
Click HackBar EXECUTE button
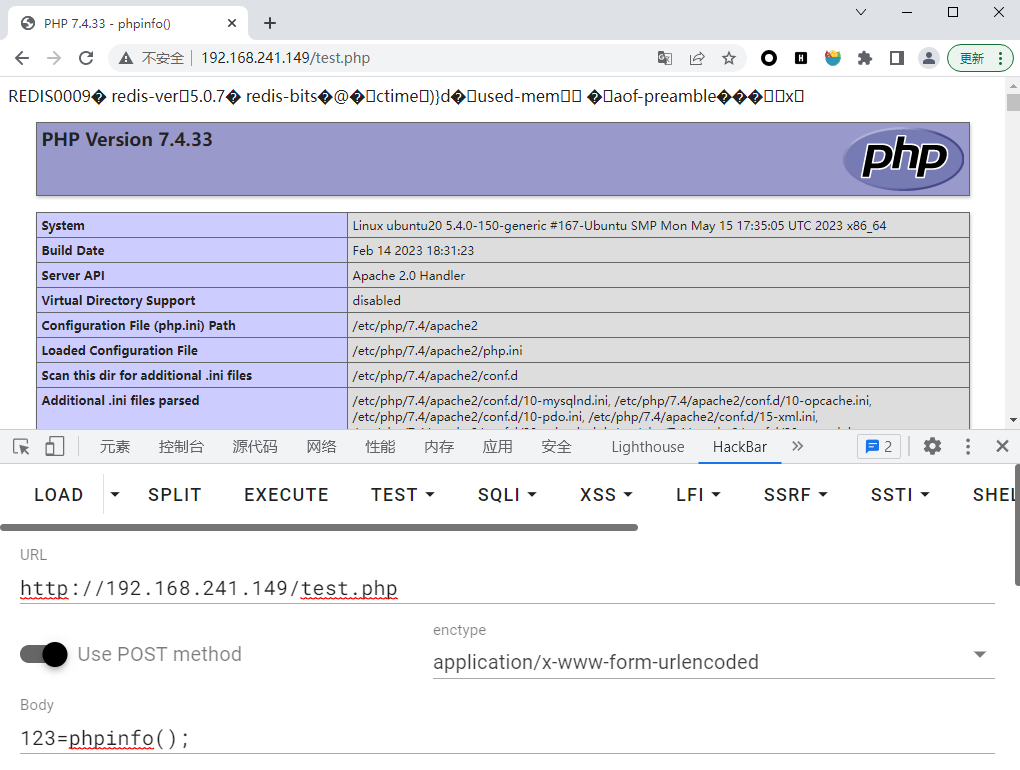point(286,495)
